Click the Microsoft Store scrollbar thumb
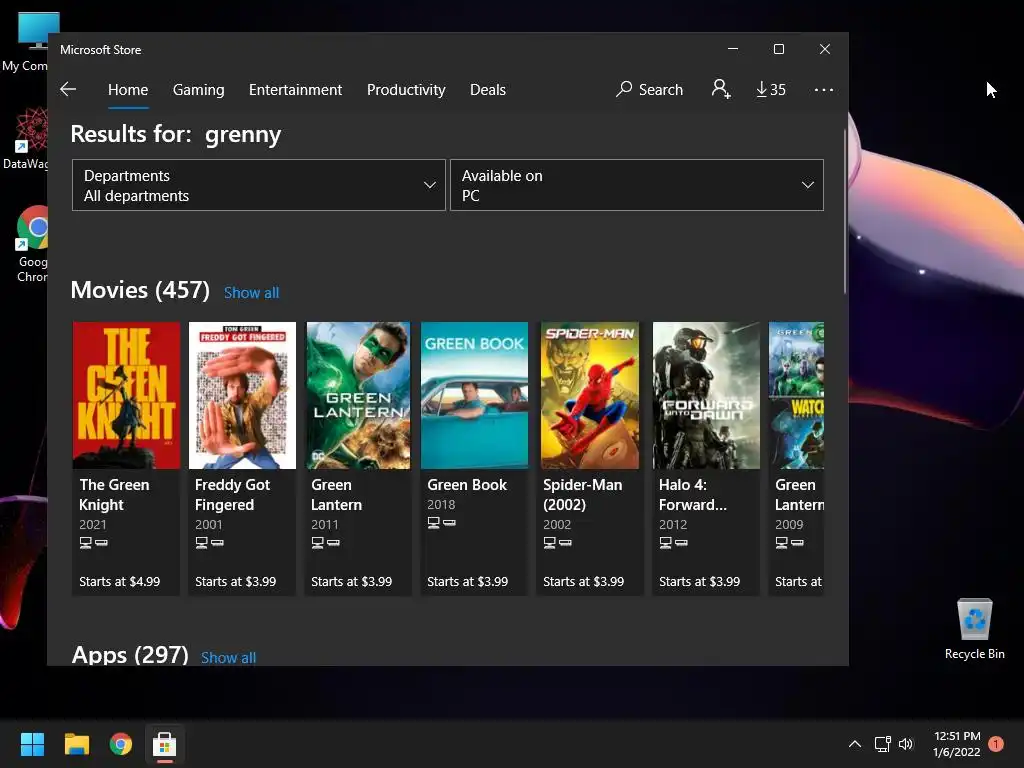Viewport: 1024px width, 768px height. [x=844, y=211]
